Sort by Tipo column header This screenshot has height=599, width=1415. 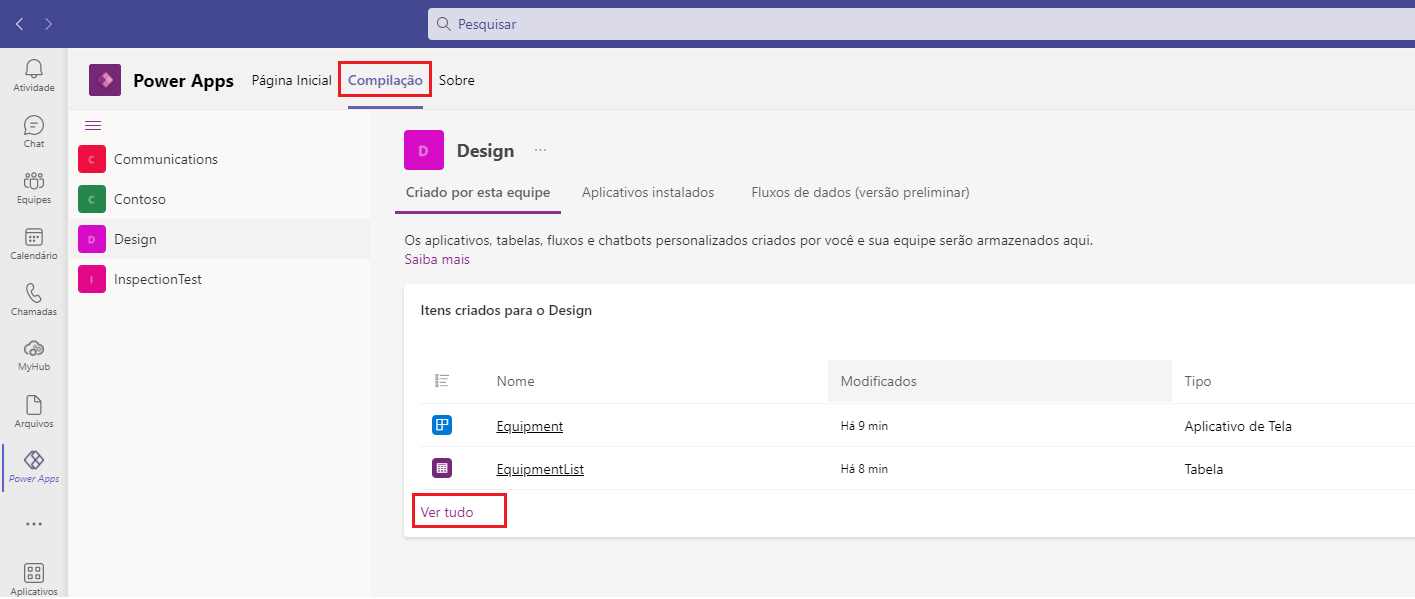coord(1198,381)
